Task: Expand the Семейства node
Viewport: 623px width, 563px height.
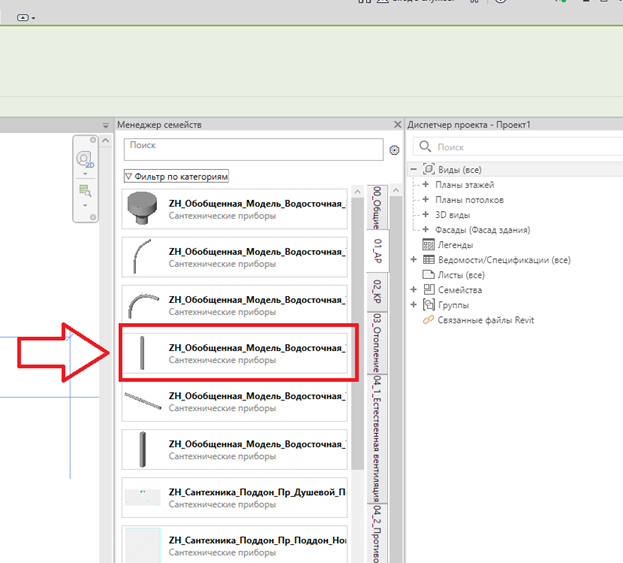Action: (x=414, y=290)
